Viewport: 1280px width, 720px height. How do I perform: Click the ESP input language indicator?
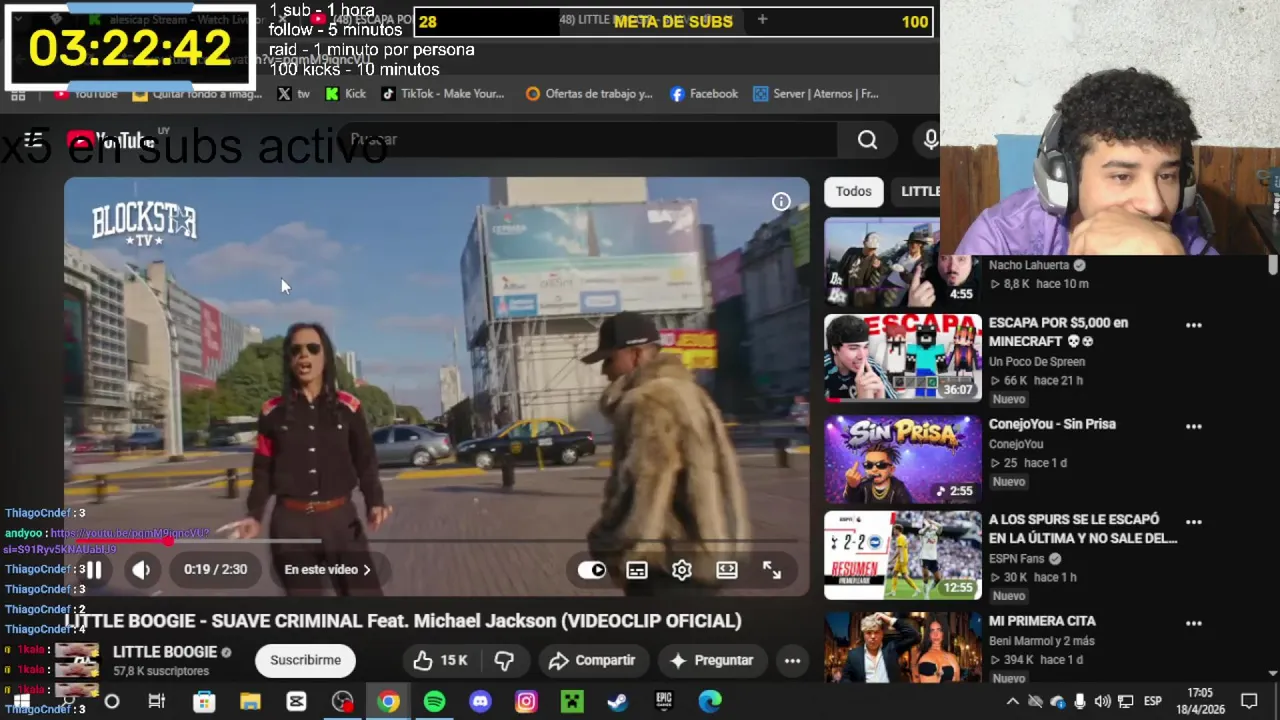click(1152, 702)
